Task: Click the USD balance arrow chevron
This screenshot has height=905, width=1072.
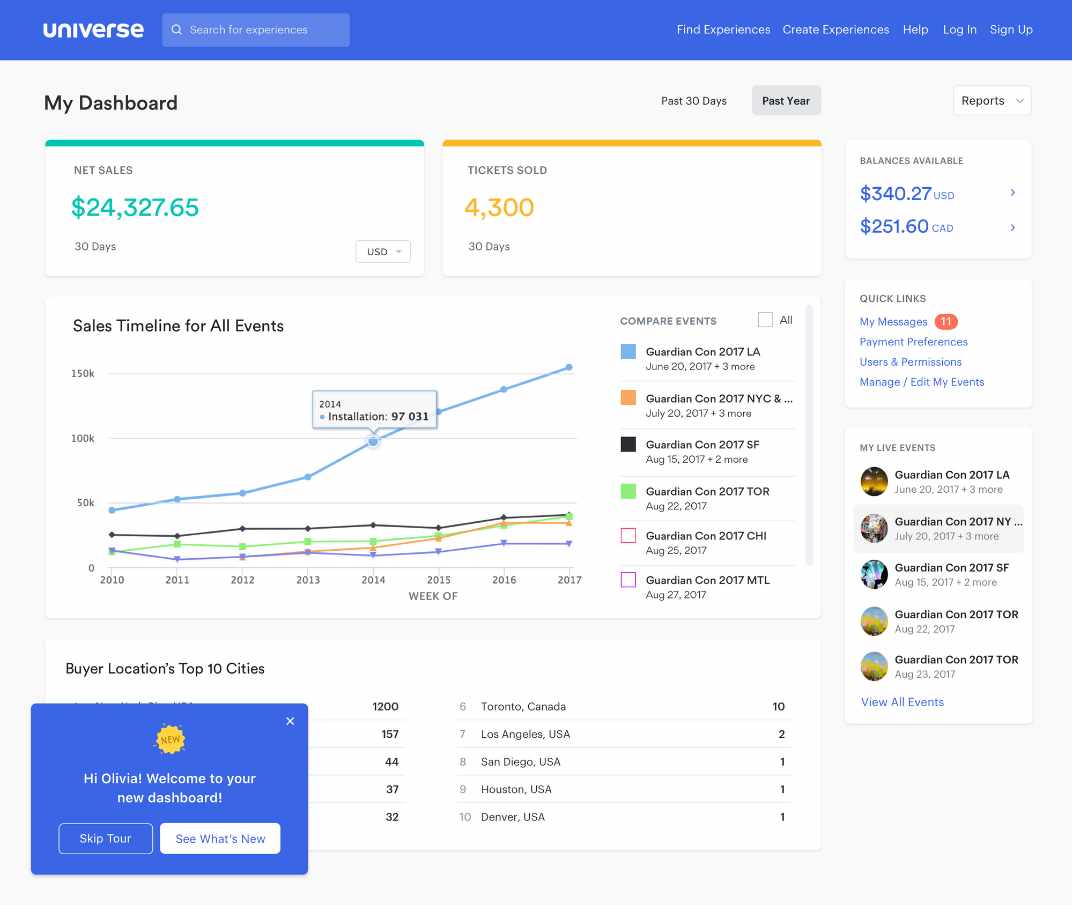Action: [1012, 193]
